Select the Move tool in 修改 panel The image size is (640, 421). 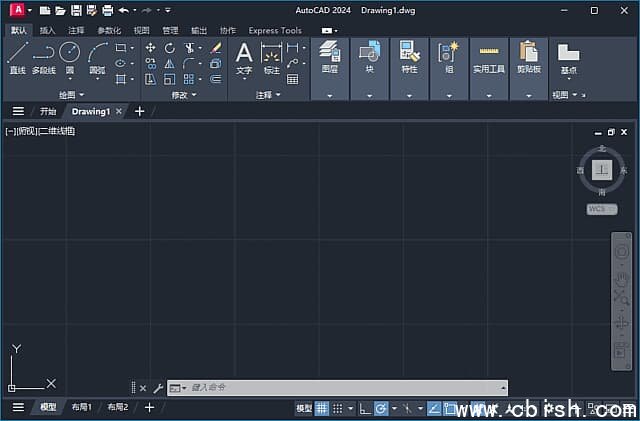(150, 48)
